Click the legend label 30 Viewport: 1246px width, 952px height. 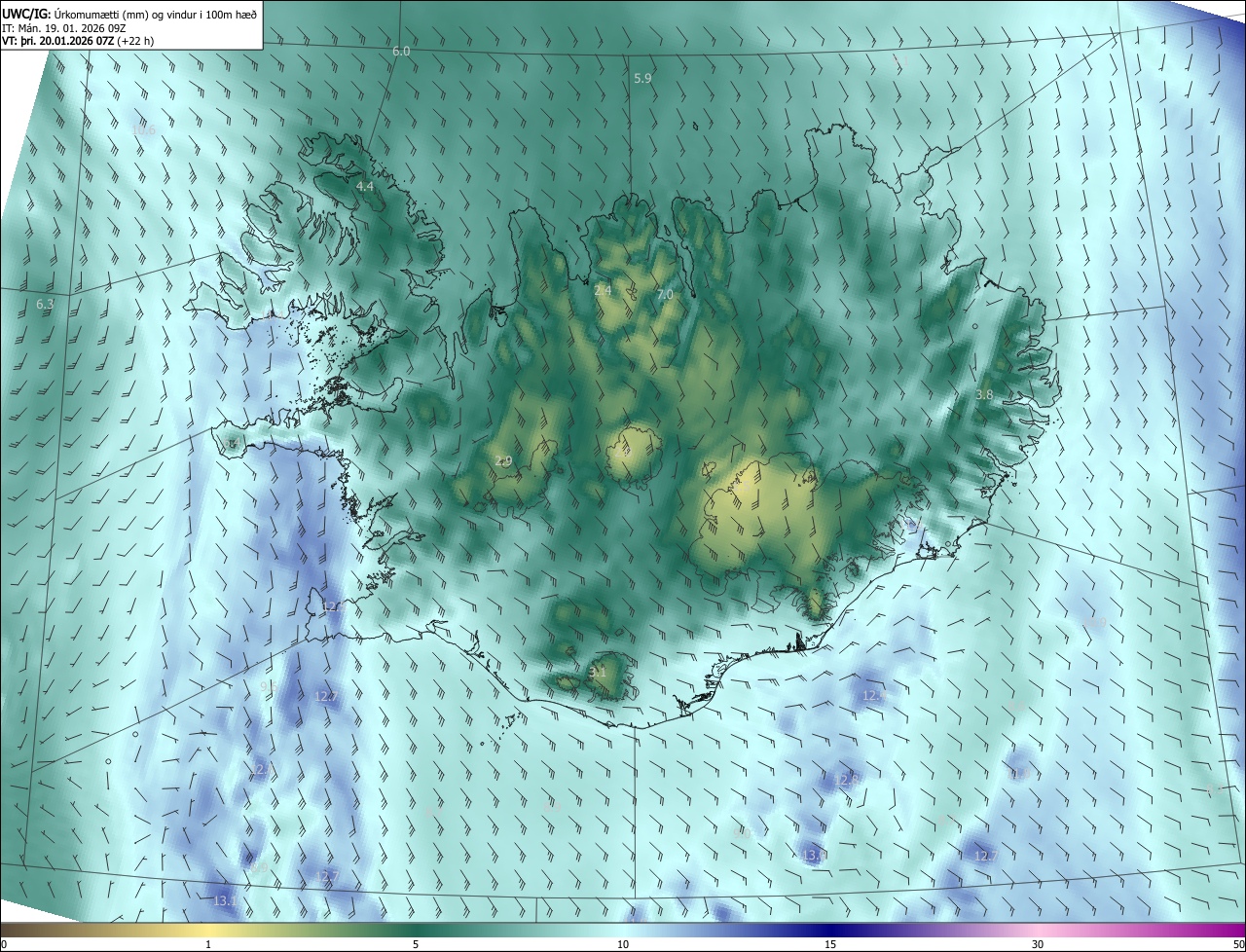[x=1038, y=944]
